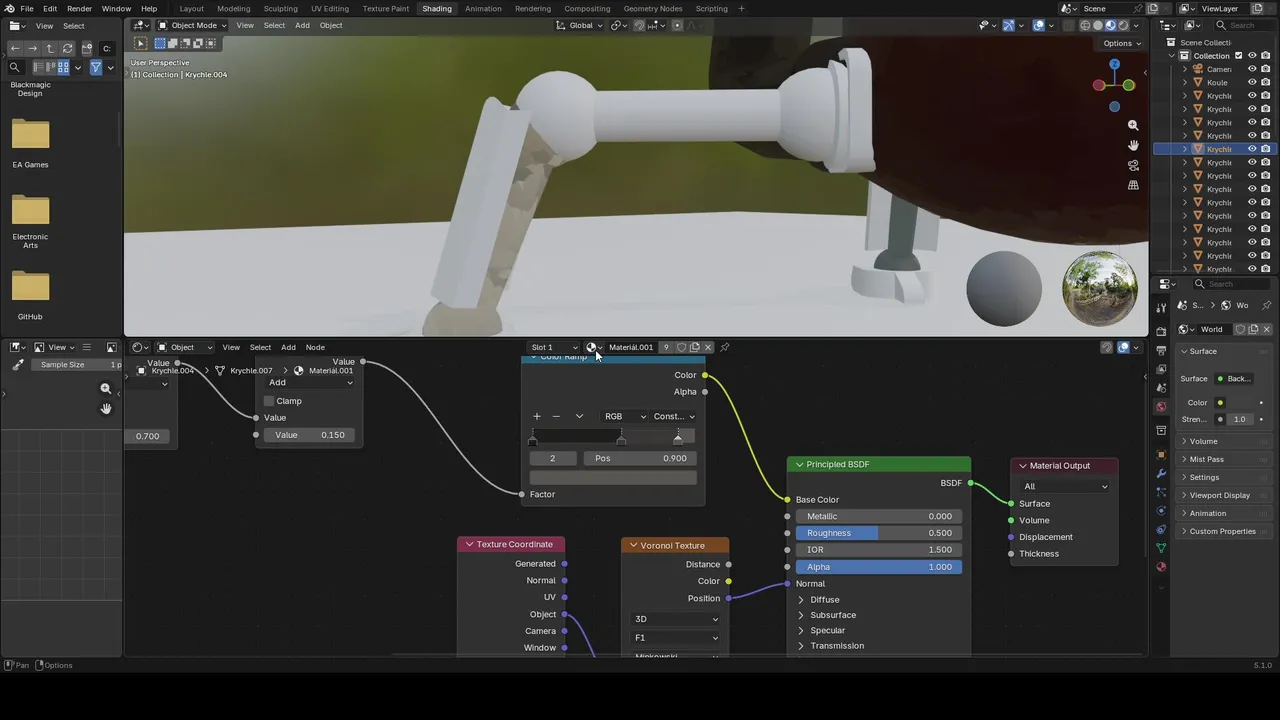Open the Render menu
1280x720 pixels.
[x=79, y=8]
